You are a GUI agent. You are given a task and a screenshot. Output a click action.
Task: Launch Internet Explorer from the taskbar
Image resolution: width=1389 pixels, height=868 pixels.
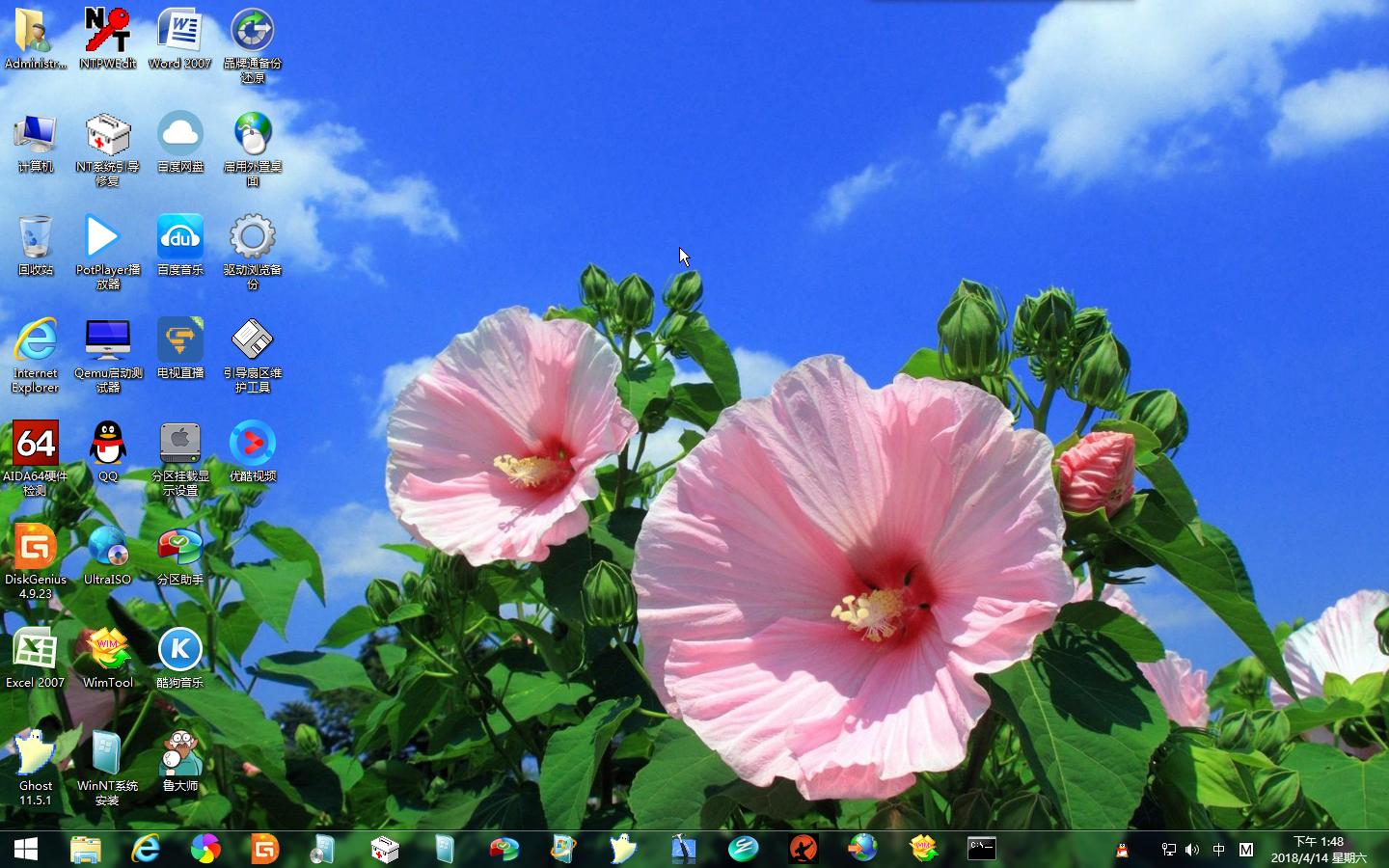point(146,849)
